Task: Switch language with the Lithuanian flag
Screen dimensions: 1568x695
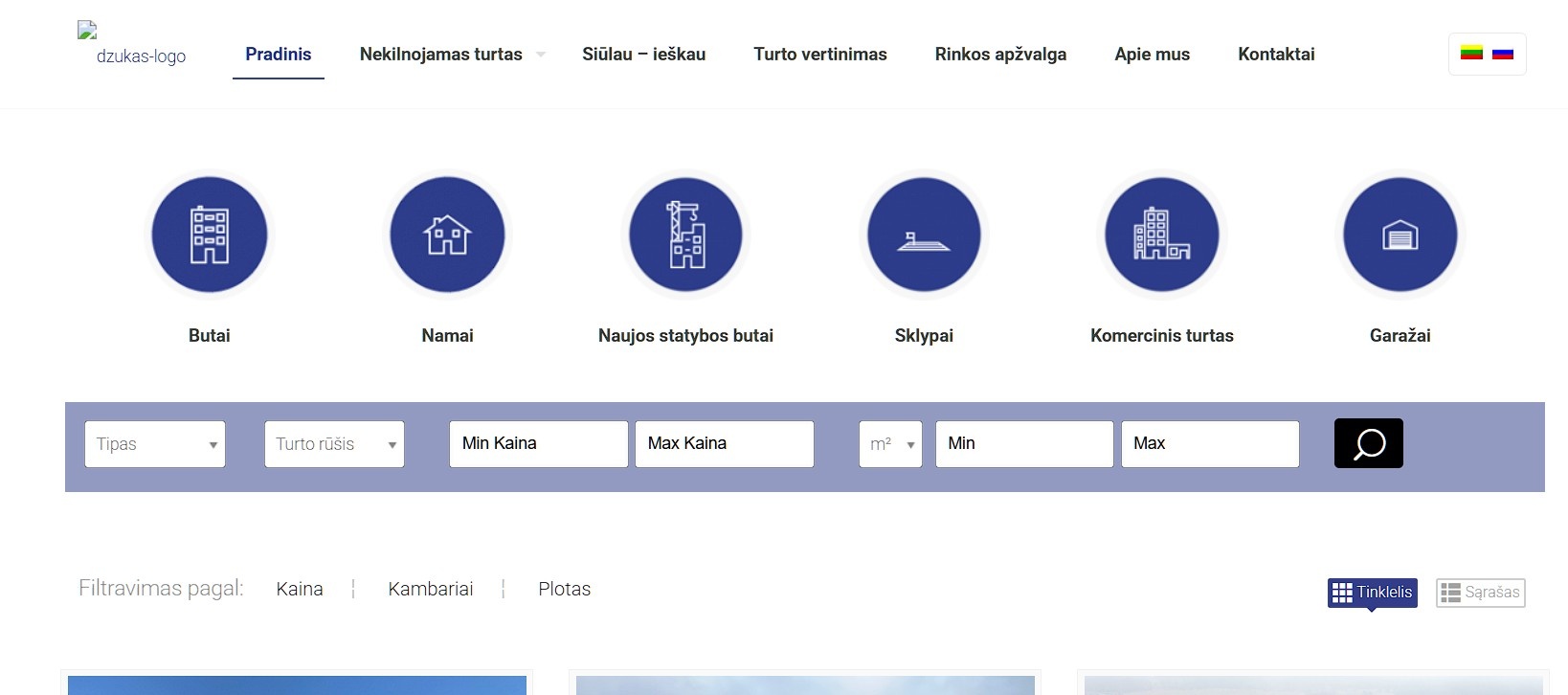Action: pyautogui.click(x=1471, y=54)
